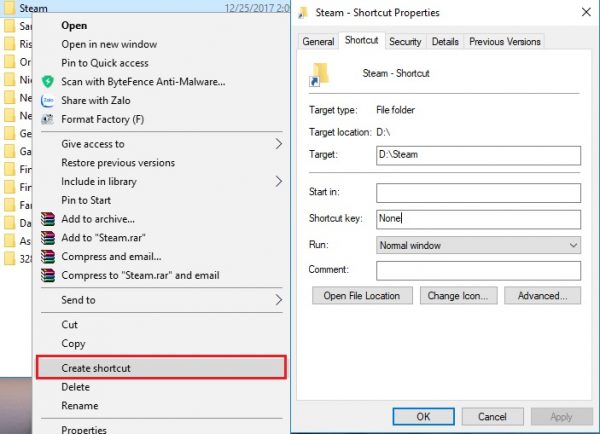Select Rename from context menu

pyautogui.click(x=80, y=406)
